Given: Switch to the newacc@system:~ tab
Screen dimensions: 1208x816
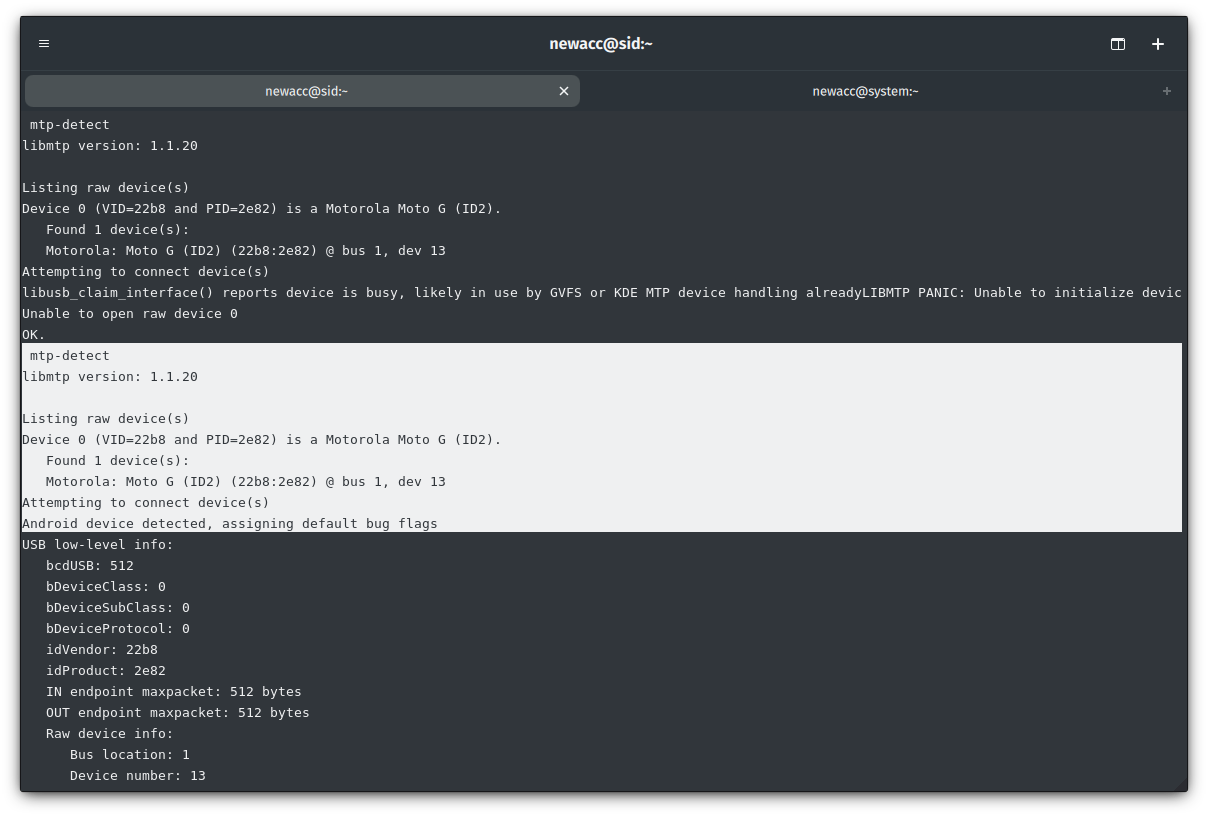Looking at the screenshot, I should (864, 91).
